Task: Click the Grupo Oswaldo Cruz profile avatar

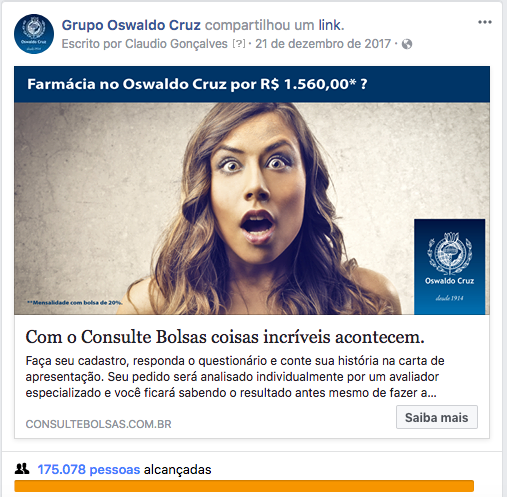Action: tap(34, 34)
